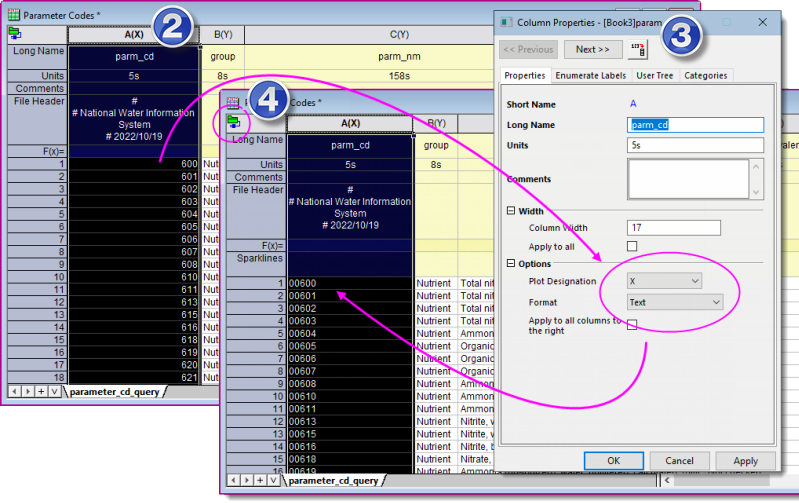Select parameter_cd_query sheet tab in front window
Viewport: 799px width, 503px height.
tap(333, 481)
